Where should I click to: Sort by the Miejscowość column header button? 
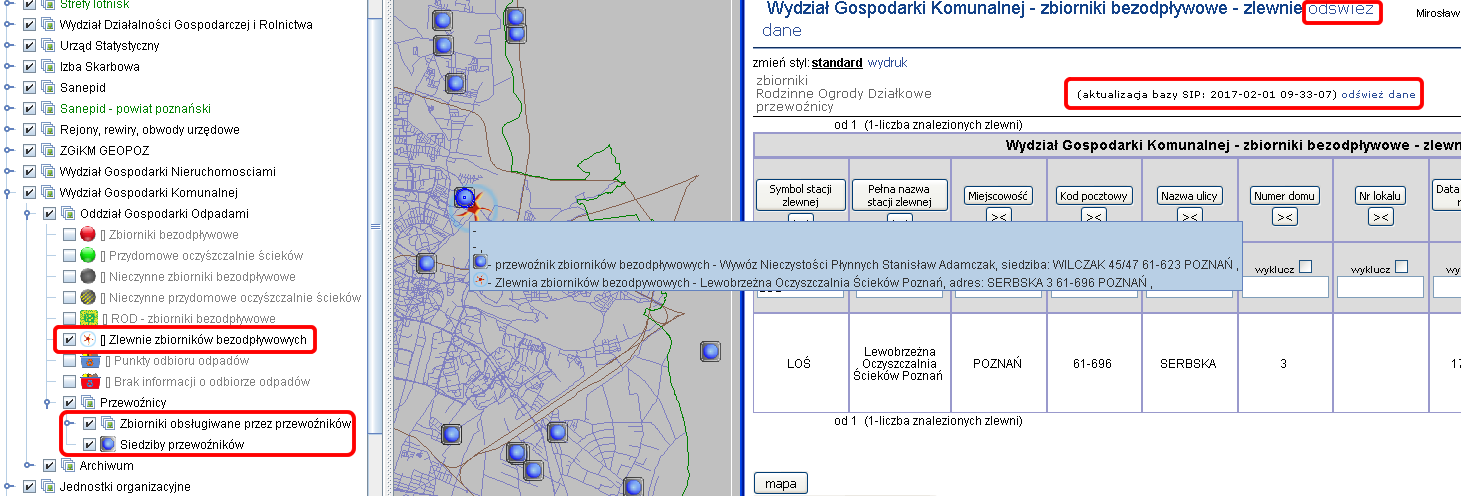997,196
